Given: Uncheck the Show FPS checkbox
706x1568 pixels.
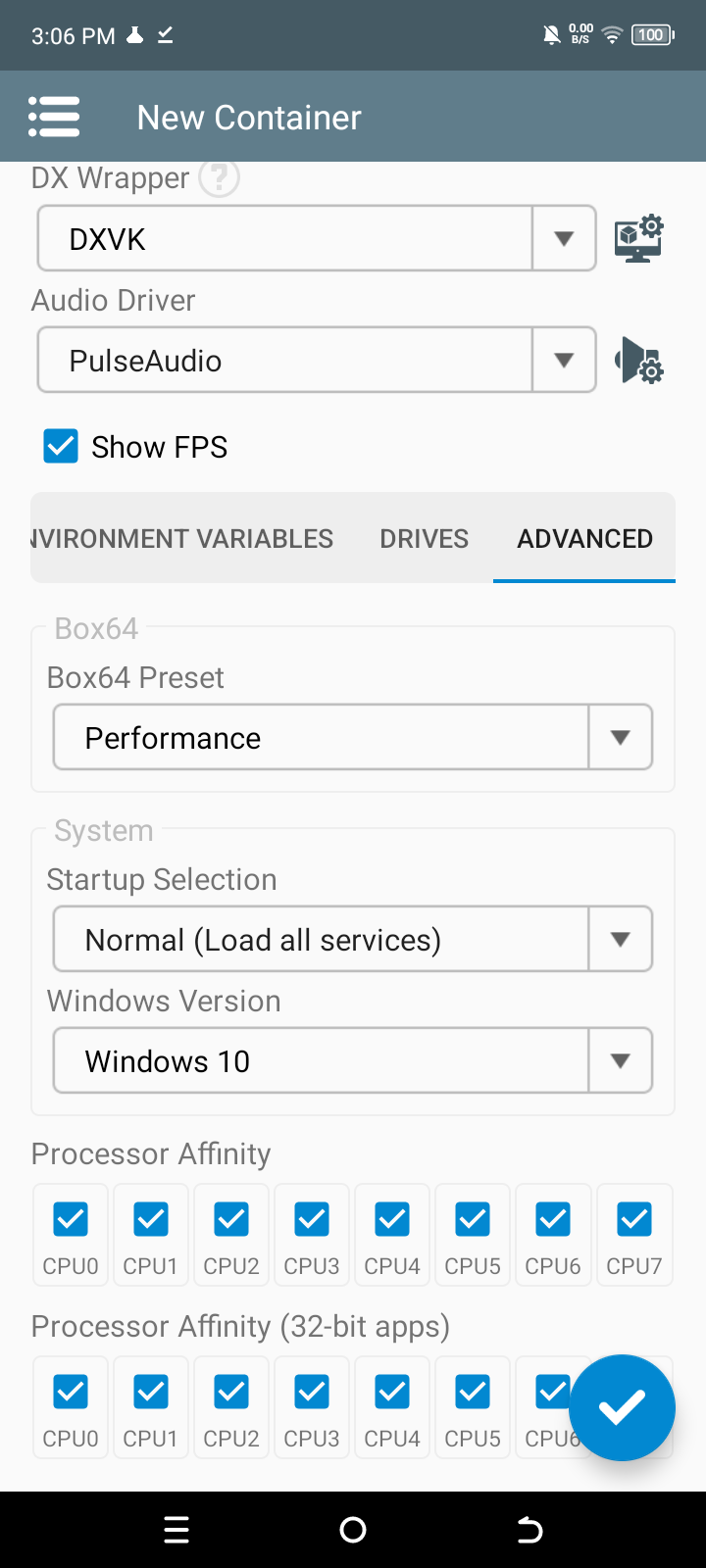Looking at the screenshot, I should [61, 446].
